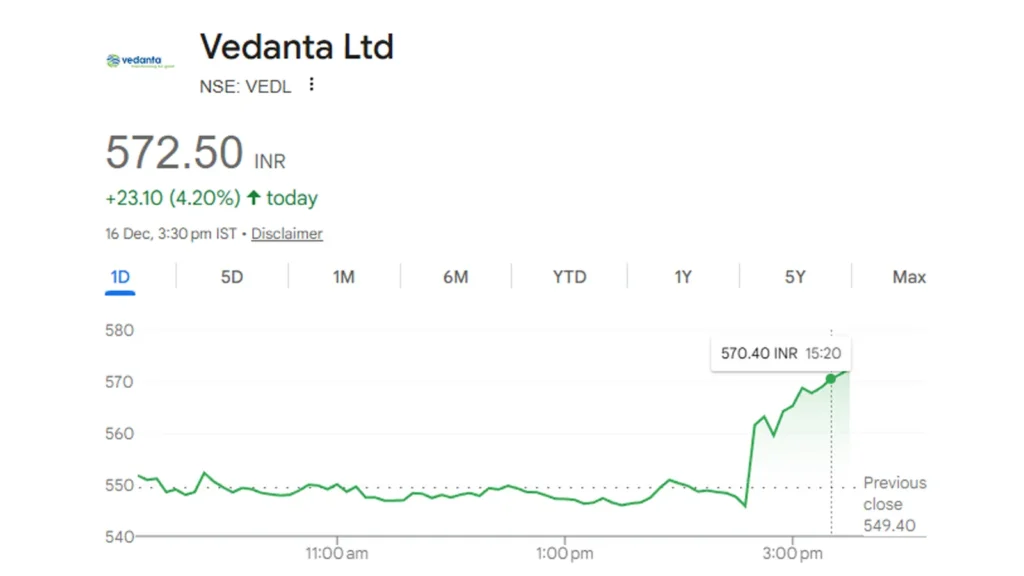Image resolution: width=1024 pixels, height=576 pixels.
Task: Select the YTD tab
Action: tap(568, 277)
